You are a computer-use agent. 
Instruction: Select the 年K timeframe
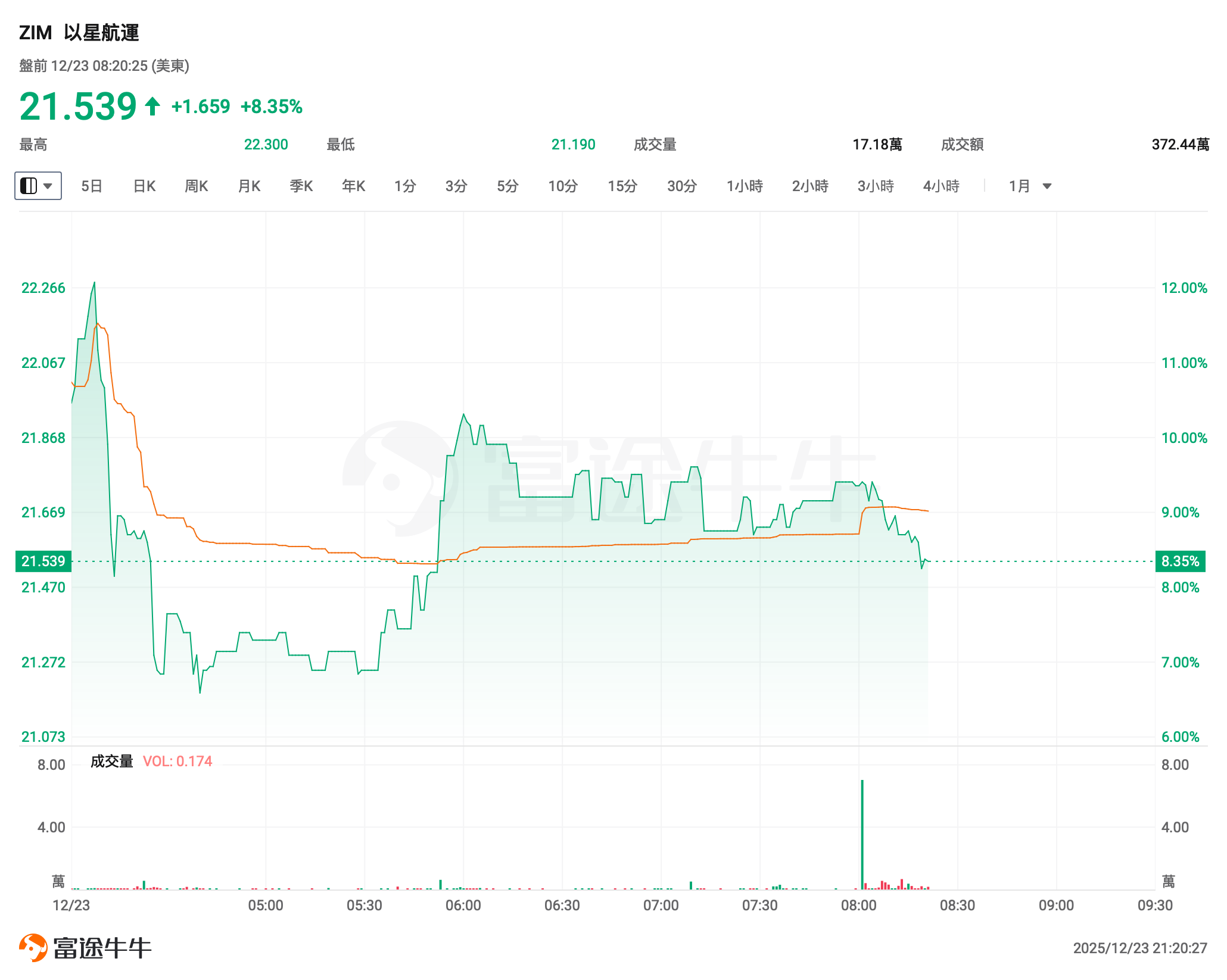pyautogui.click(x=353, y=186)
